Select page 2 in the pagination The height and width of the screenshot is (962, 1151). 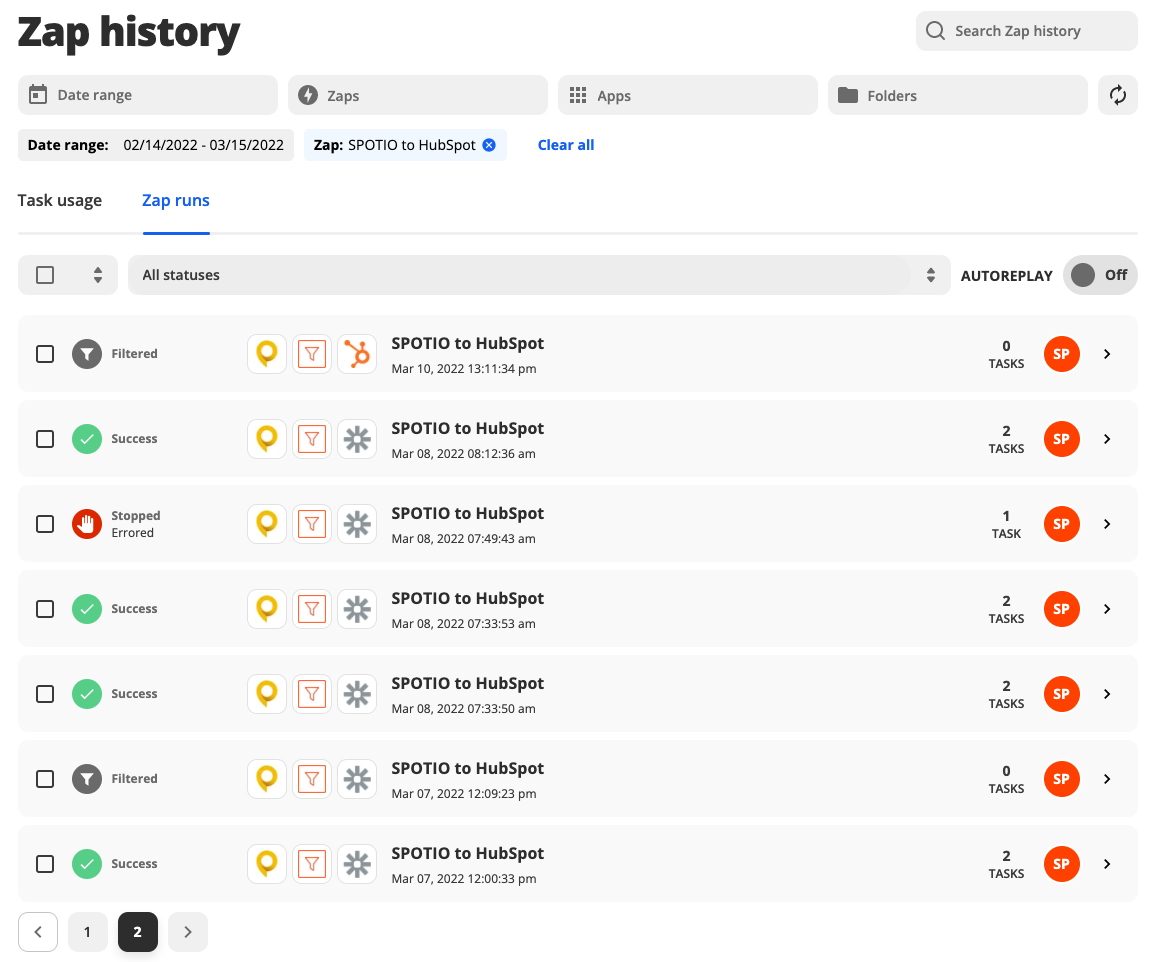[137, 932]
